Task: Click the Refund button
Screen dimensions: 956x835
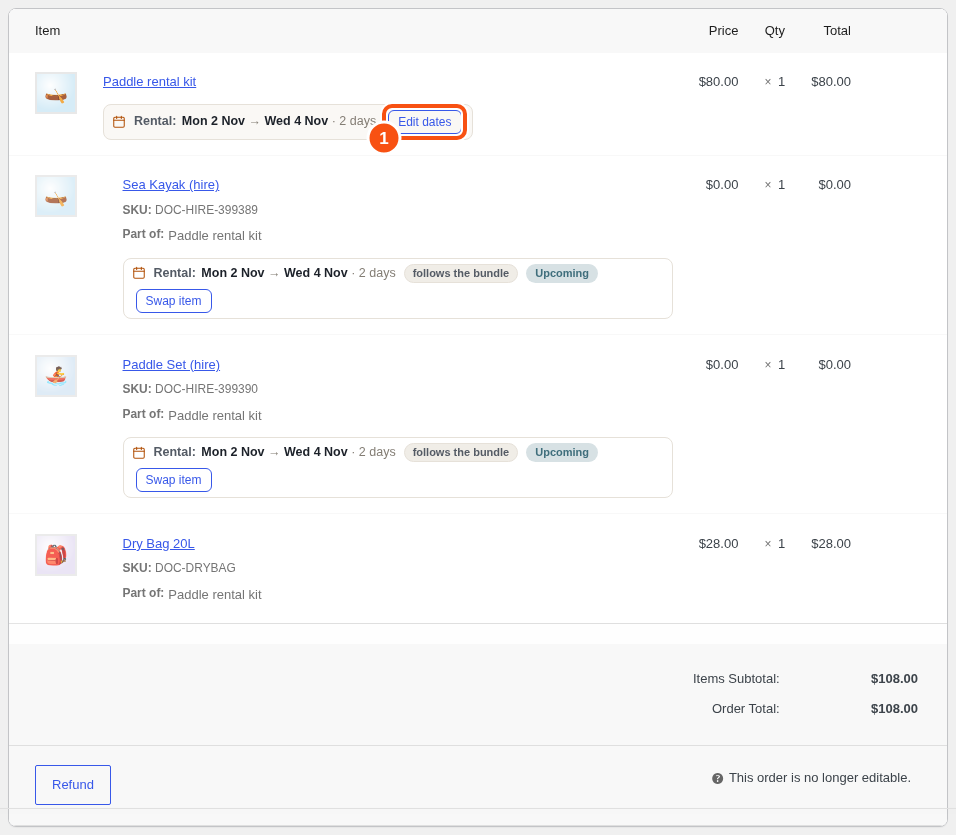Action: 73,785
